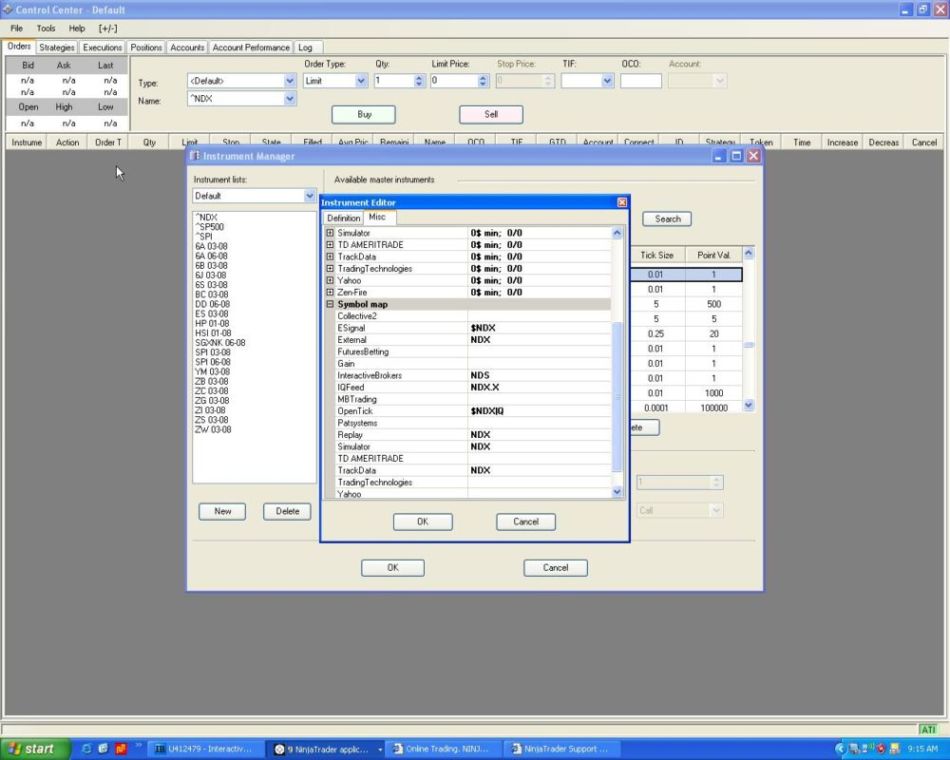Open the Order Type dropdown
The height and width of the screenshot is (760, 950).
(x=361, y=81)
